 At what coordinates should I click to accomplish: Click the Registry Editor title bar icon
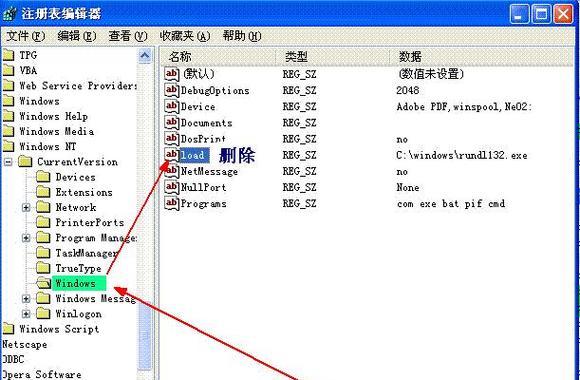10,14
